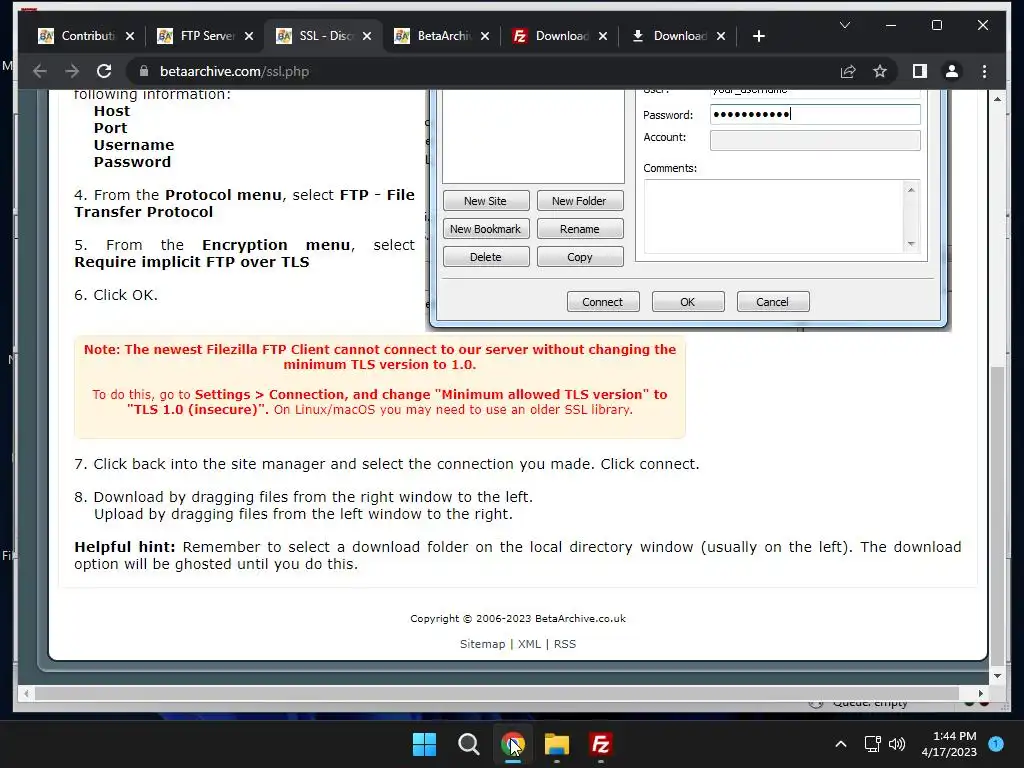Viewport: 1024px width, 768px height.
Task: Open the XML footer link
Action: (x=529, y=644)
